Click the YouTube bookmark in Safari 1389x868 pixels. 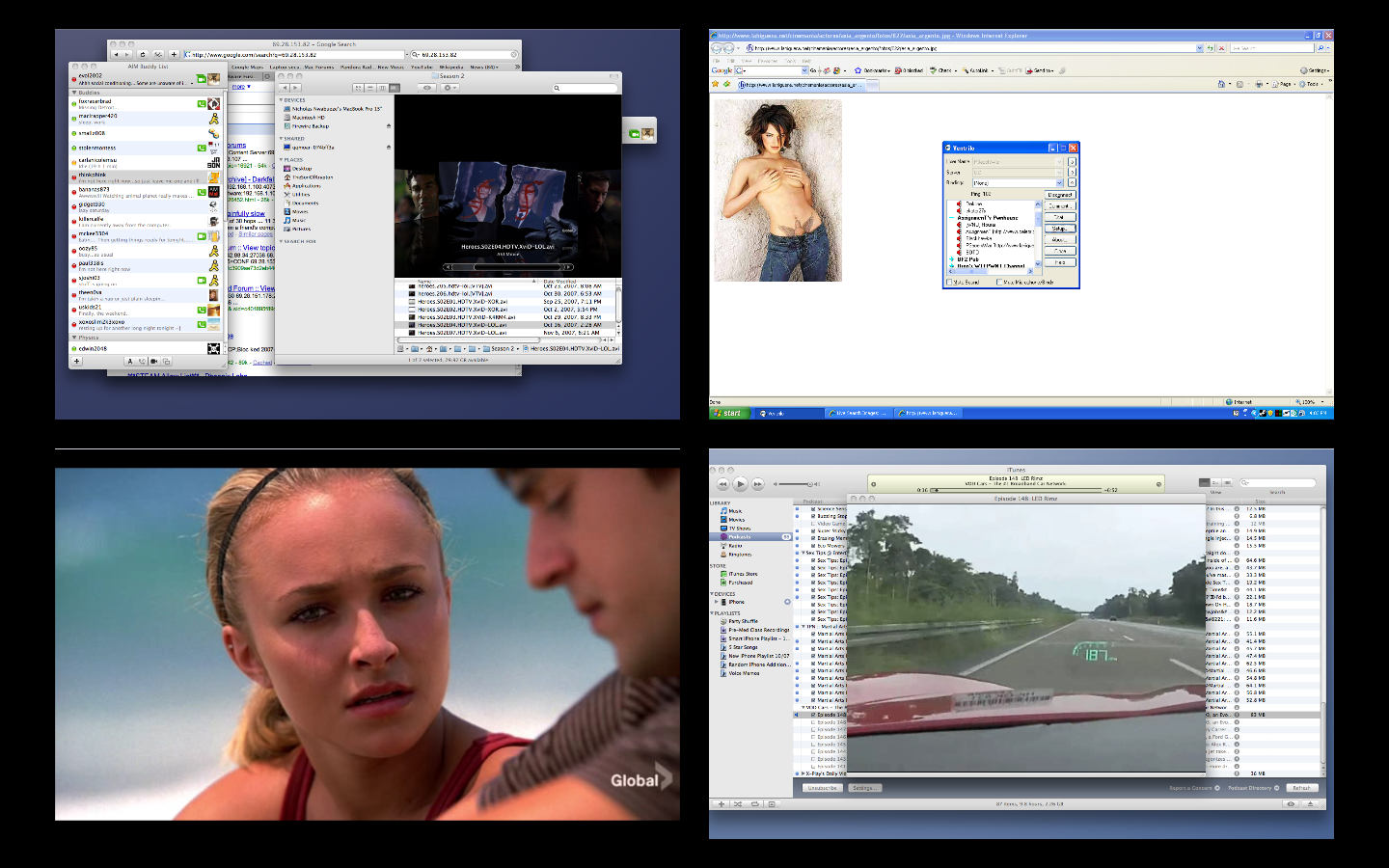422,68
